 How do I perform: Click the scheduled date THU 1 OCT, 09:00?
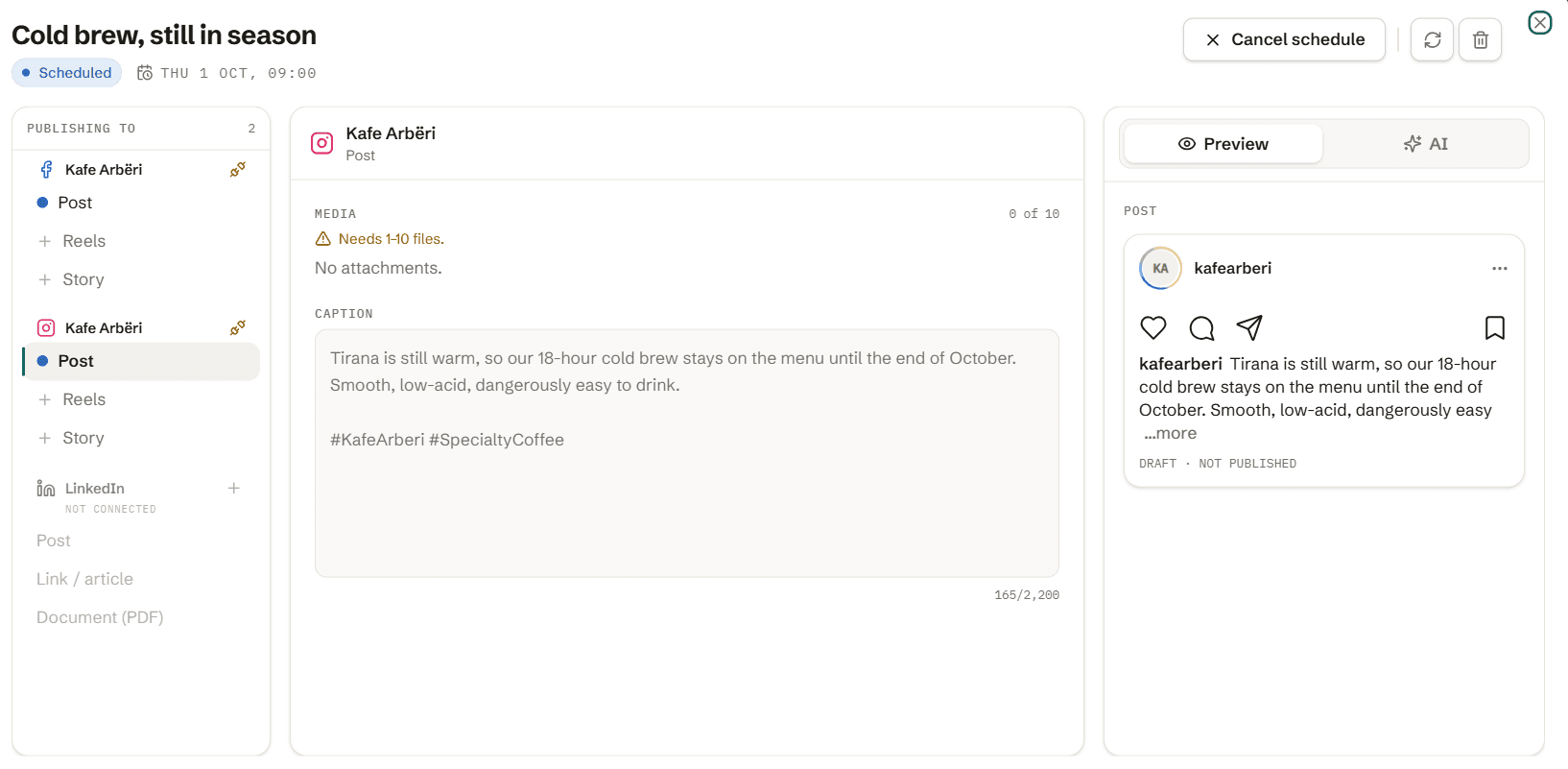(x=238, y=73)
